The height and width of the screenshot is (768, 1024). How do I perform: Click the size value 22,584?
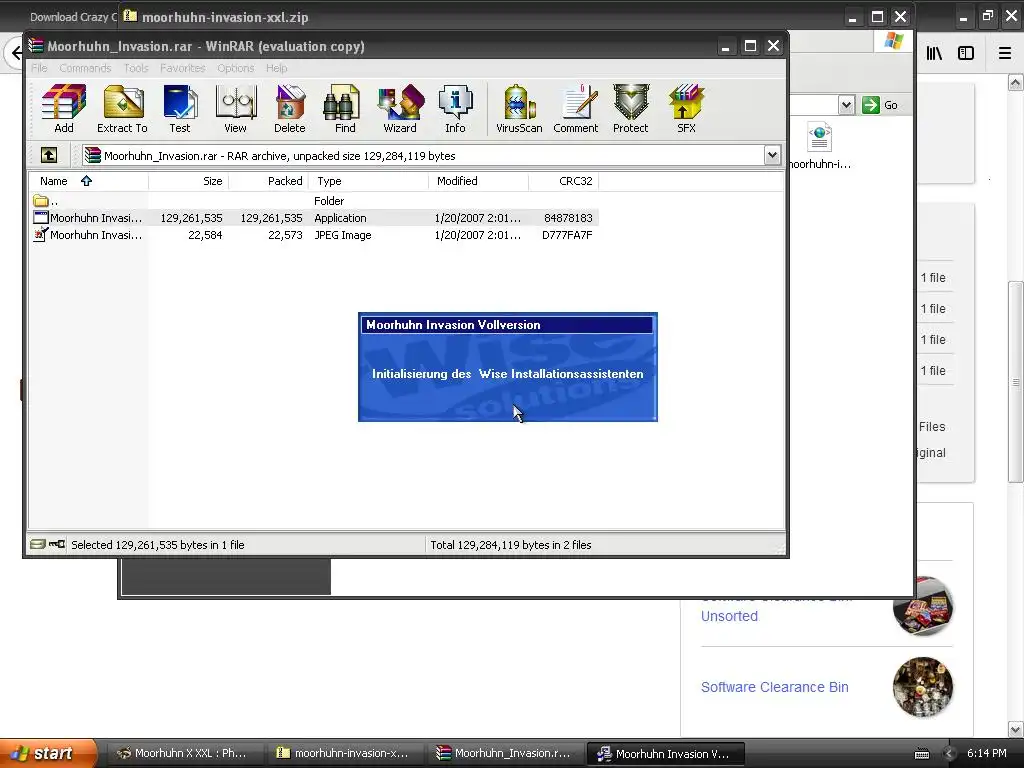205,234
